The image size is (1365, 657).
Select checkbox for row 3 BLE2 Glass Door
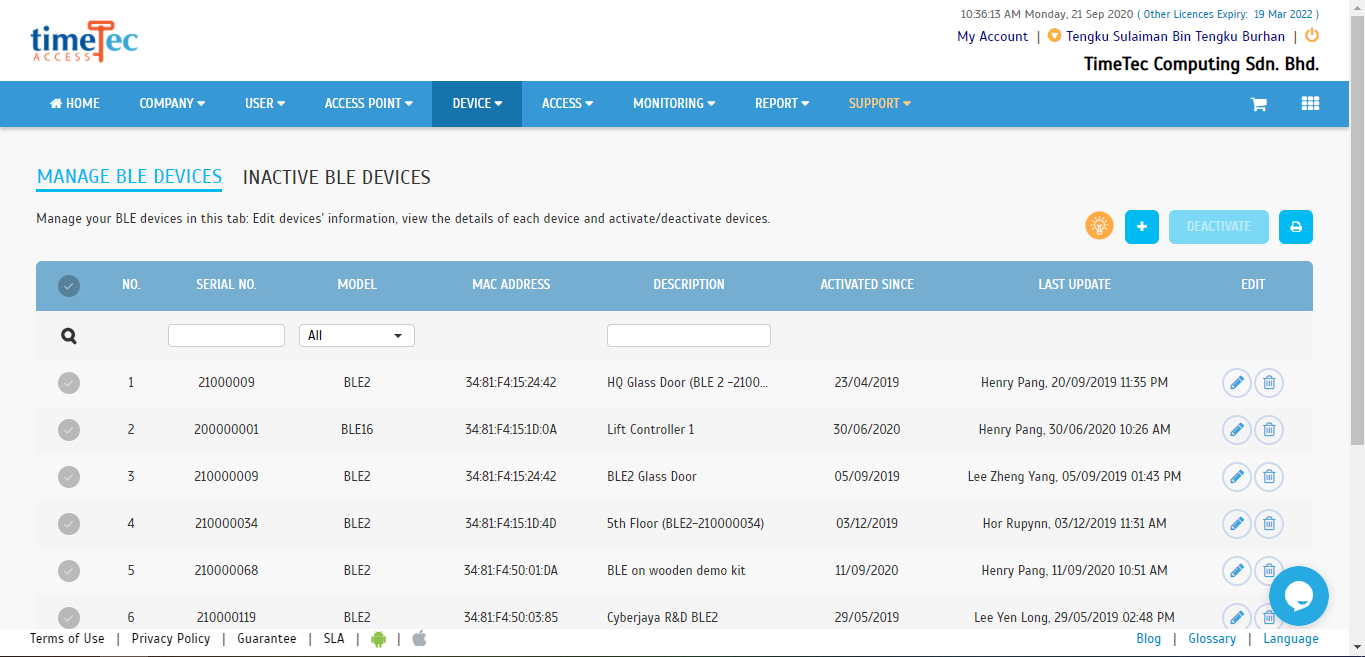tap(68, 476)
